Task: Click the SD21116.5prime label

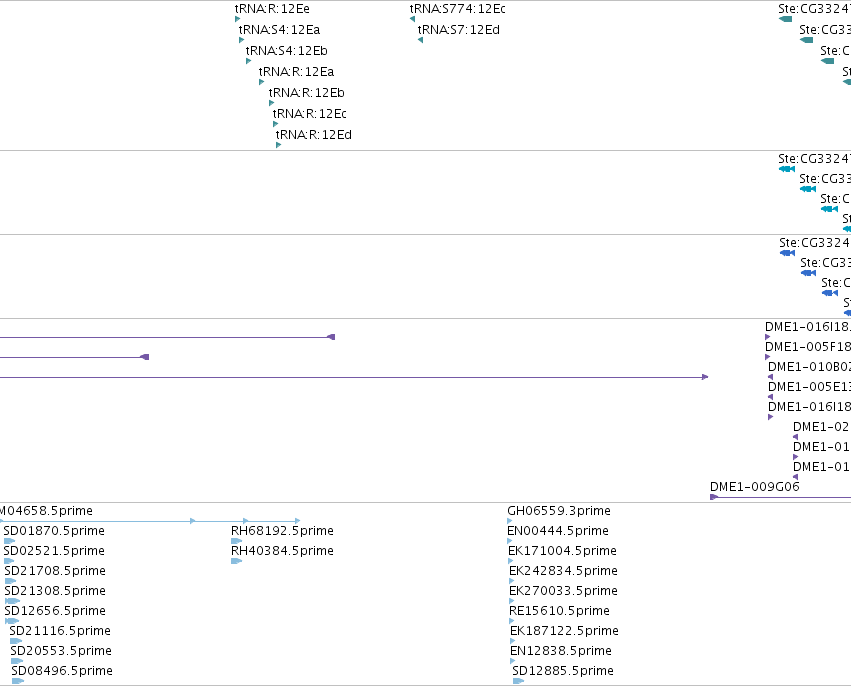Action: pos(60,631)
